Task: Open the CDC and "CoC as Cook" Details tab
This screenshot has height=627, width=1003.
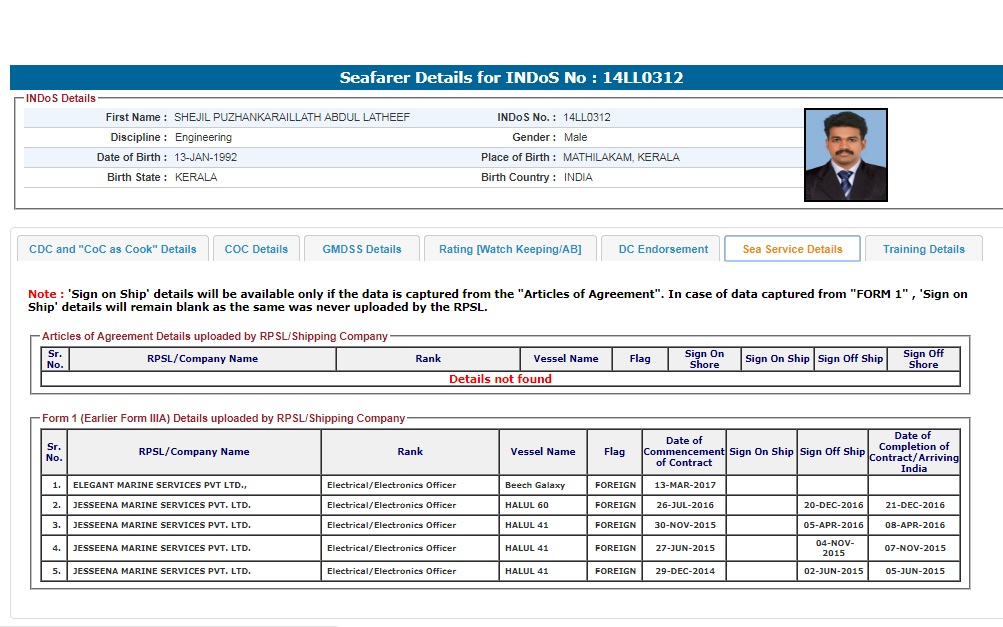Action: pos(113,249)
